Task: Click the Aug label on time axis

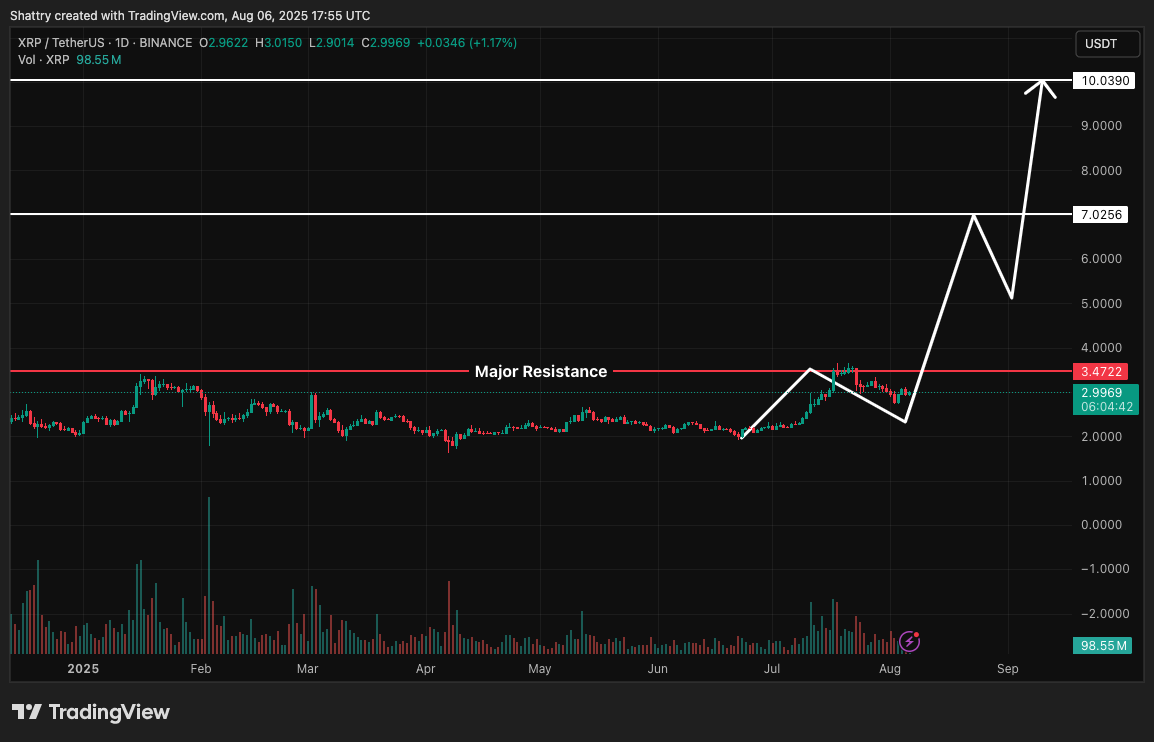Action: coord(889,668)
